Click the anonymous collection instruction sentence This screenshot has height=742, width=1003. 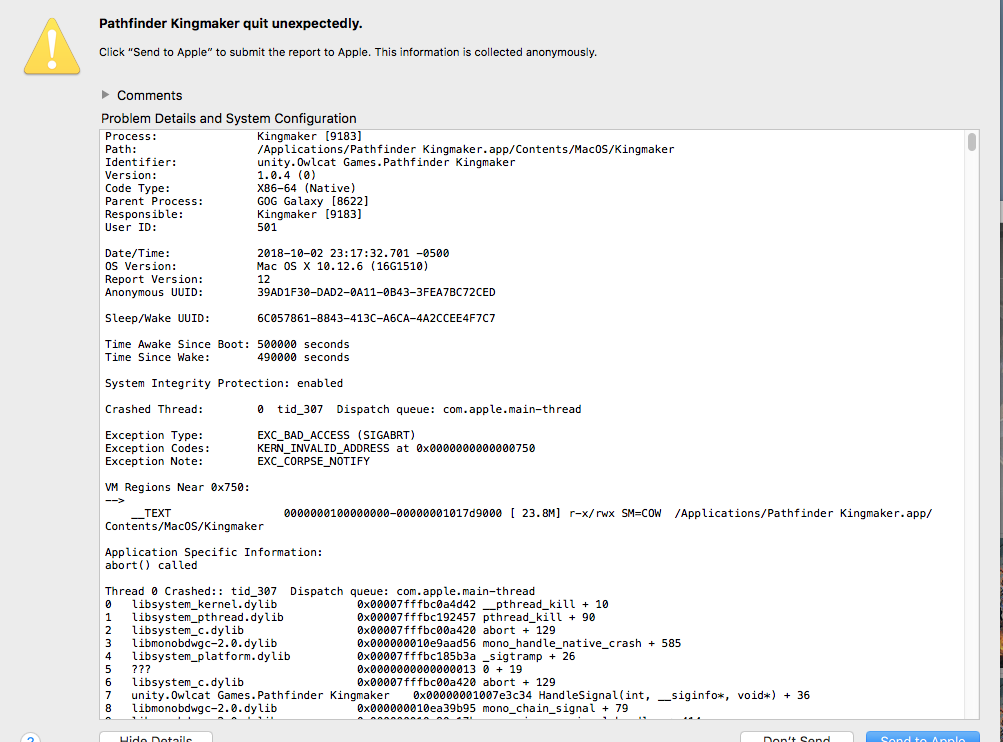[x=348, y=52]
